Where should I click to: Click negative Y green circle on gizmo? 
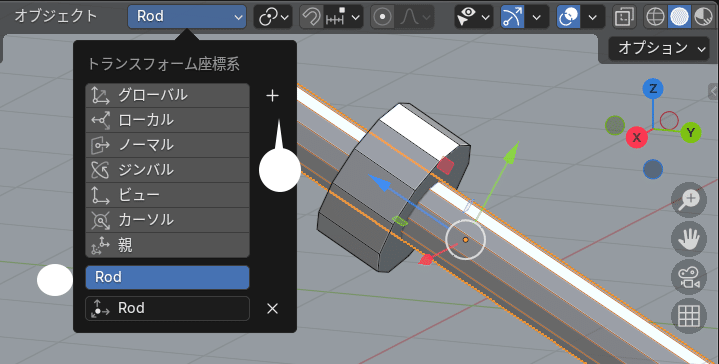click(x=615, y=125)
